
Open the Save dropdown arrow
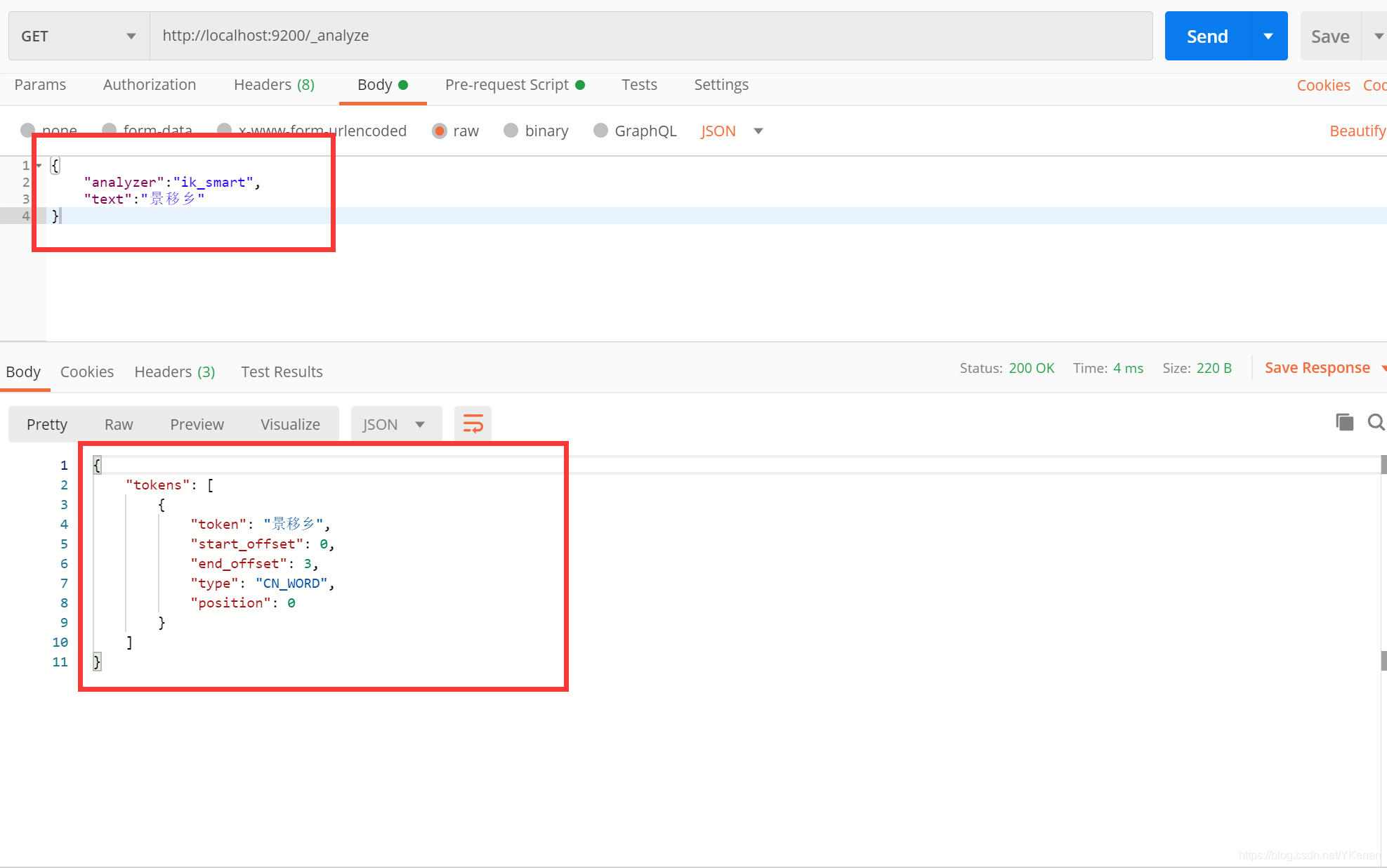1377,36
